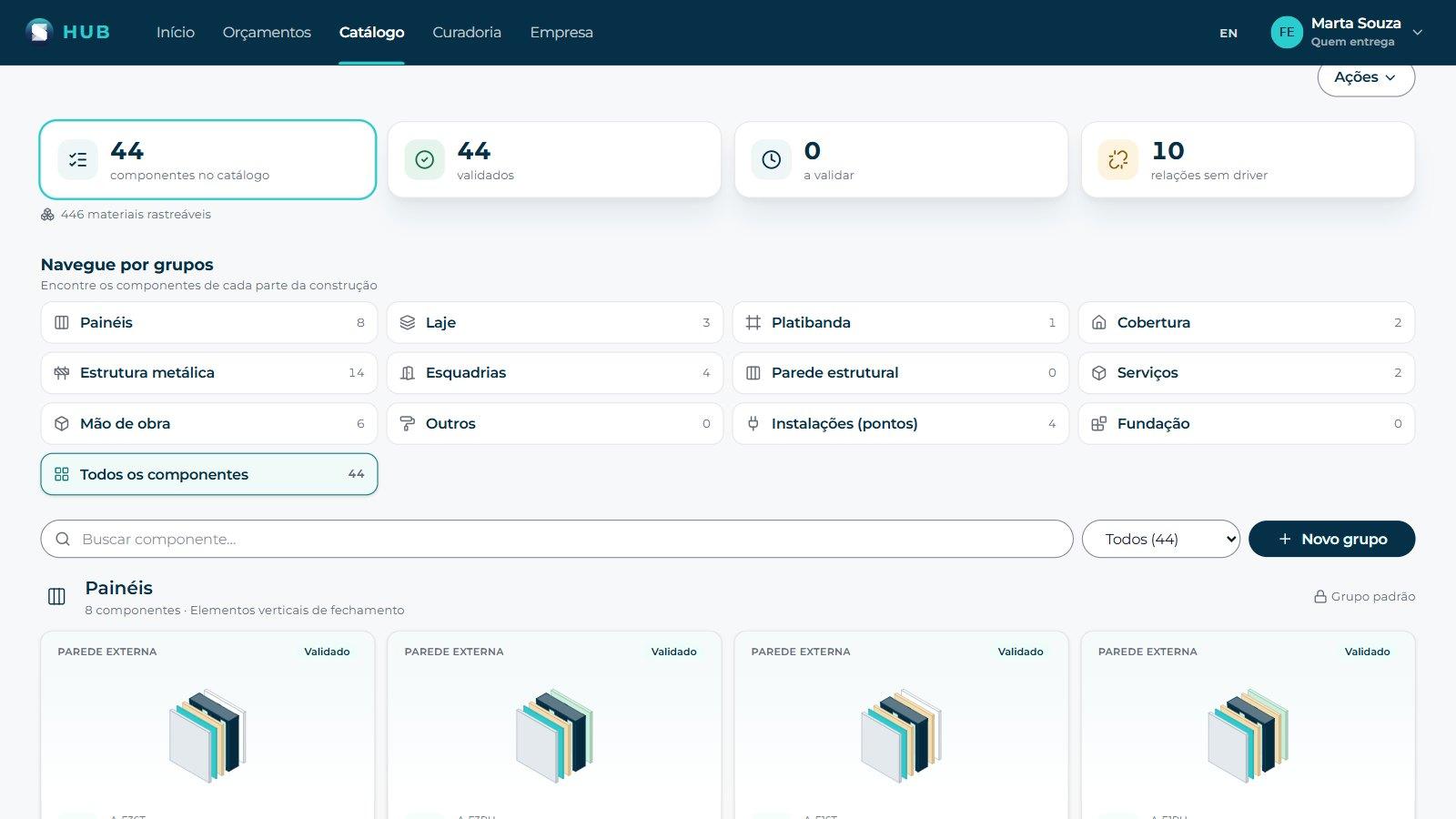Click the Painéis section header icon
The image size is (1456, 819).
tap(56, 597)
